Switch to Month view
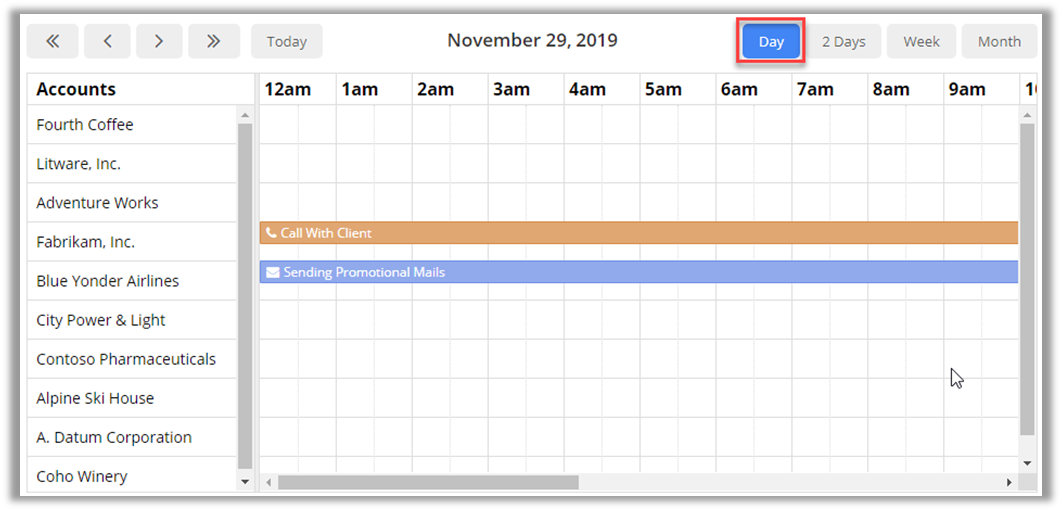 (999, 42)
